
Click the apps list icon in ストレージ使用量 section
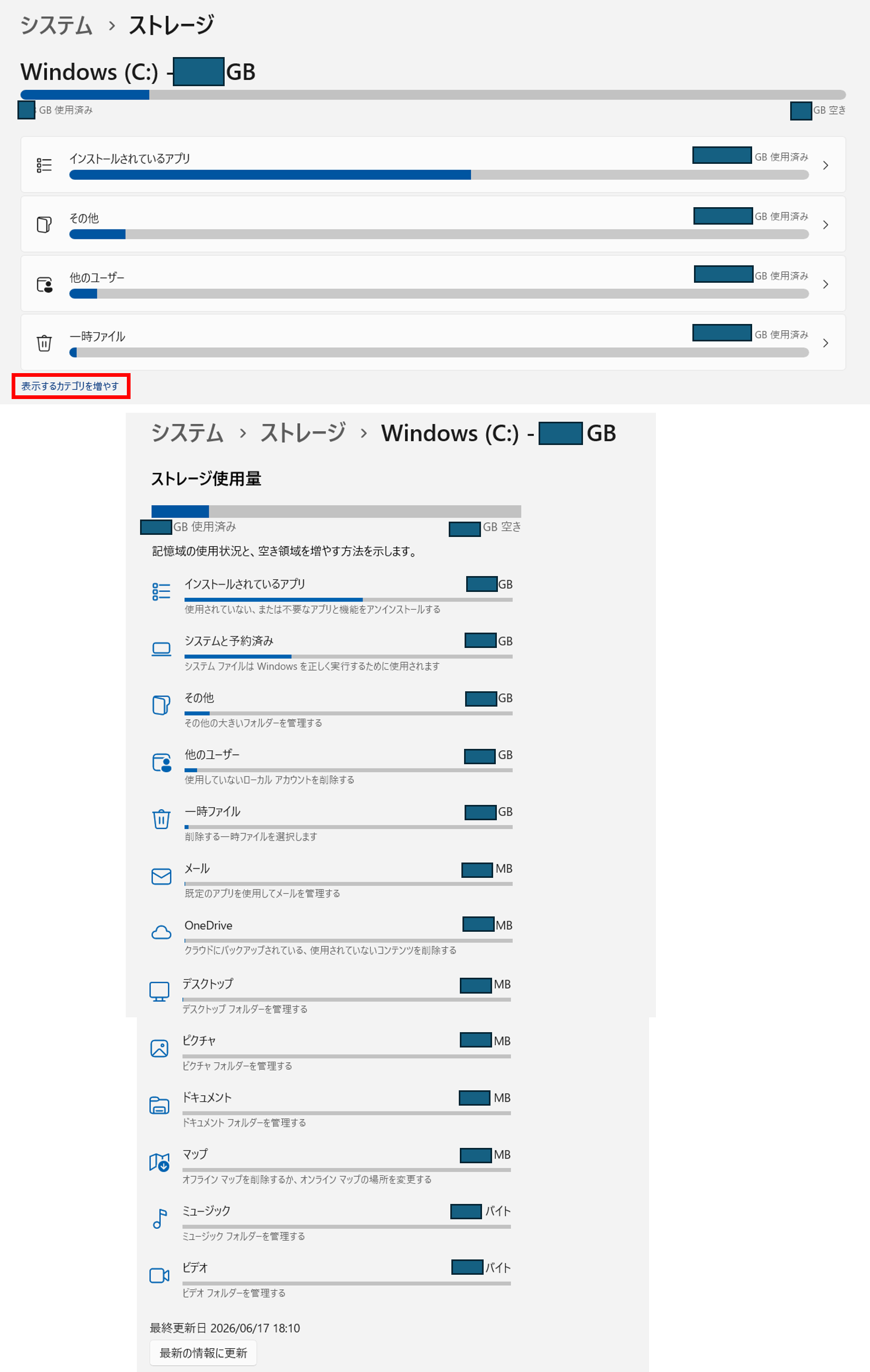tap(161, 591)
